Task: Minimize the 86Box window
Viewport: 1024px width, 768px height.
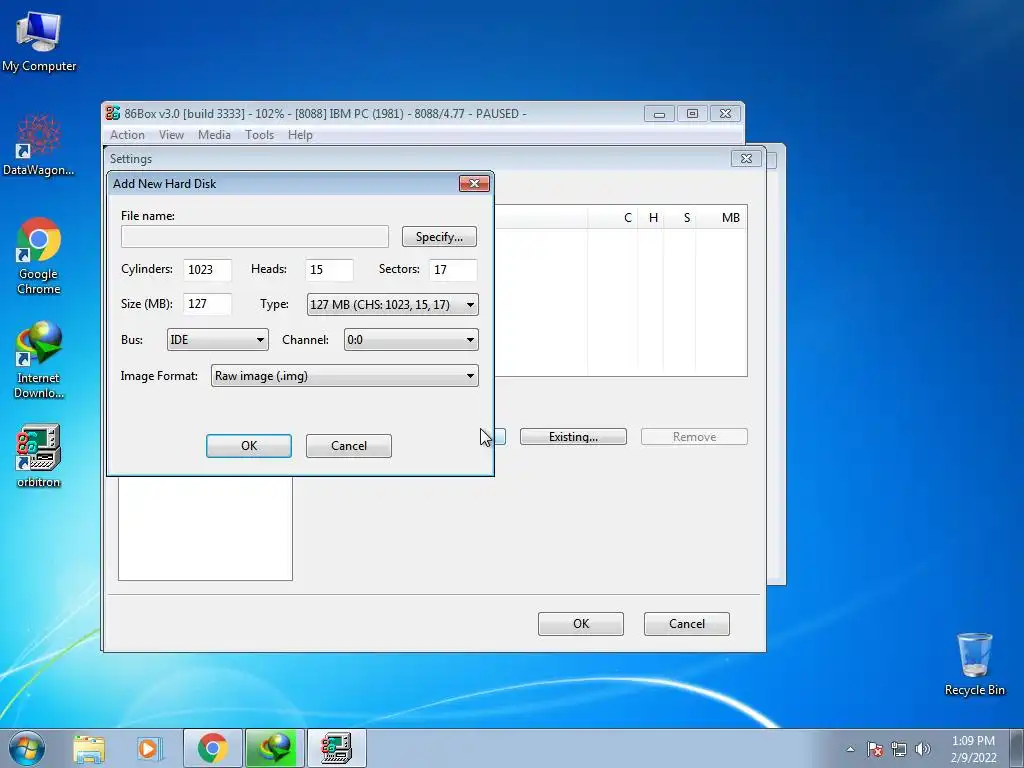Action: tap(659, 114)
